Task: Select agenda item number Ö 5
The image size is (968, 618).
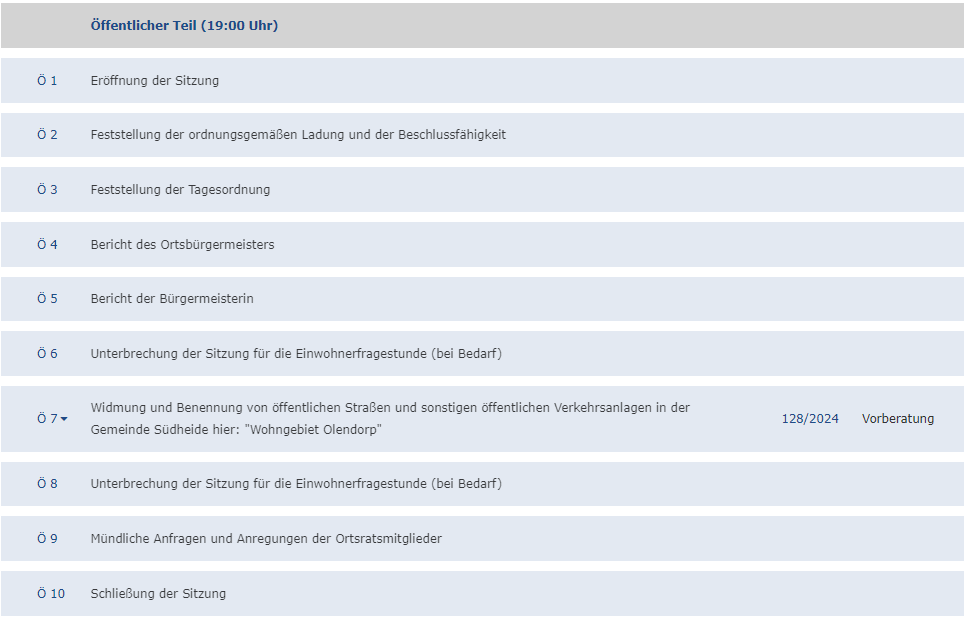Action: point(47,299)
